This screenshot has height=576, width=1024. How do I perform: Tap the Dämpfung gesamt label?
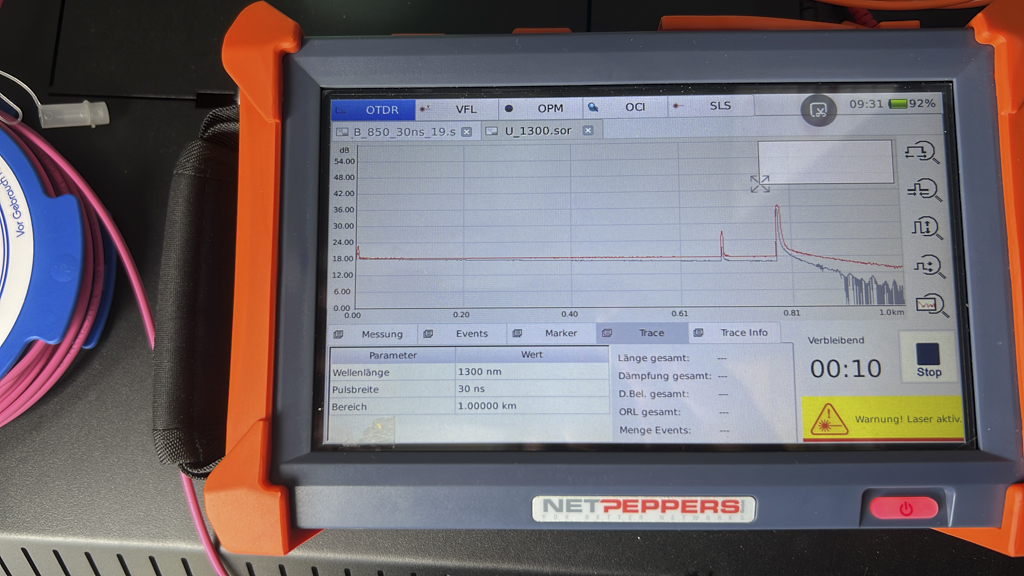(x=665, y=376)
